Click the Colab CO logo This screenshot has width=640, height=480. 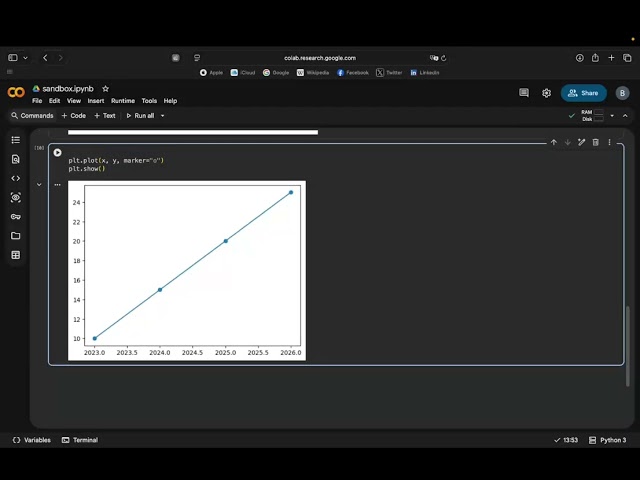click(16, 93)
